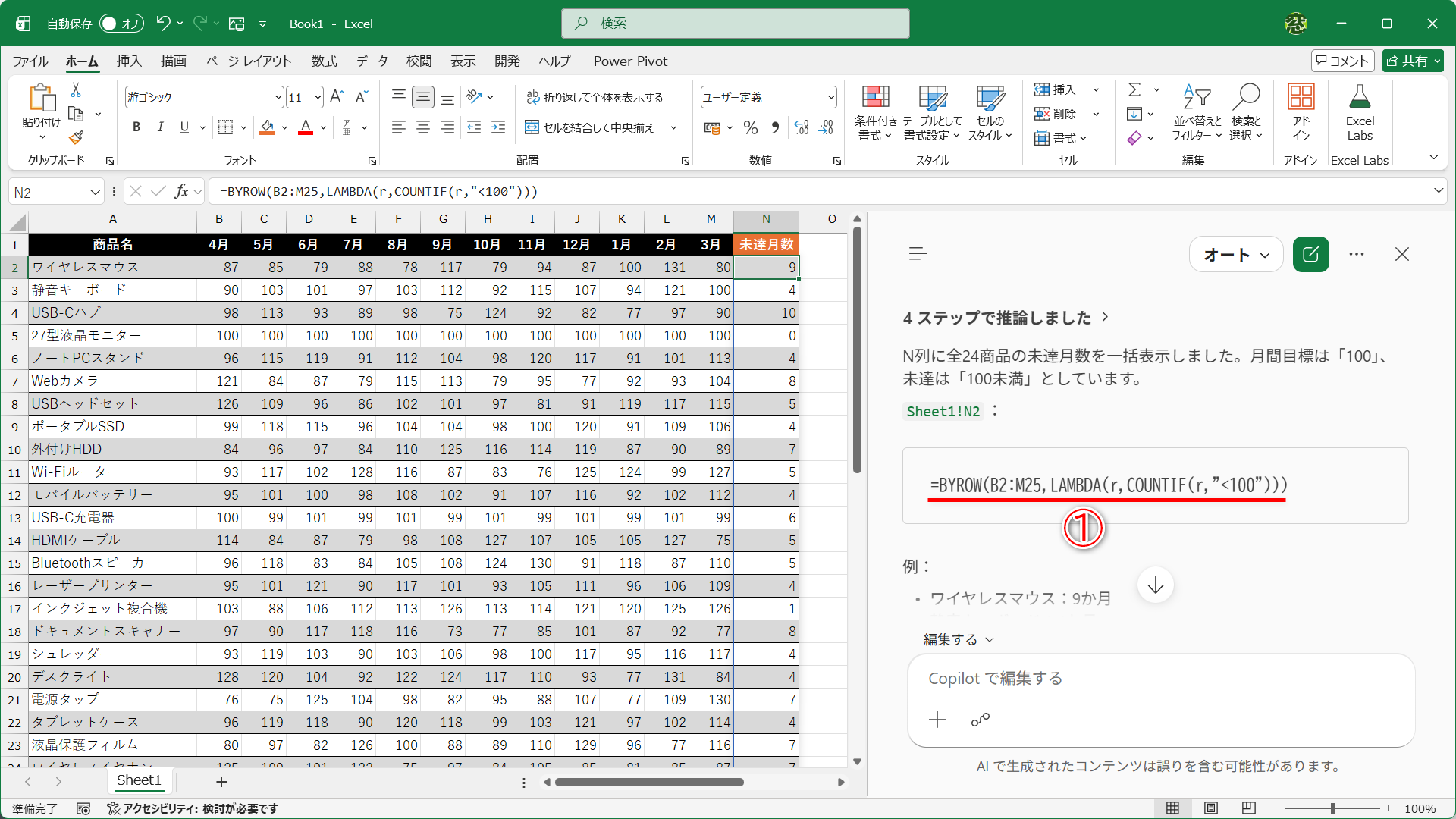Start new Copilot chat with green icon
The height and width of the screenshot is (819, 1456).
[1311, 254]
